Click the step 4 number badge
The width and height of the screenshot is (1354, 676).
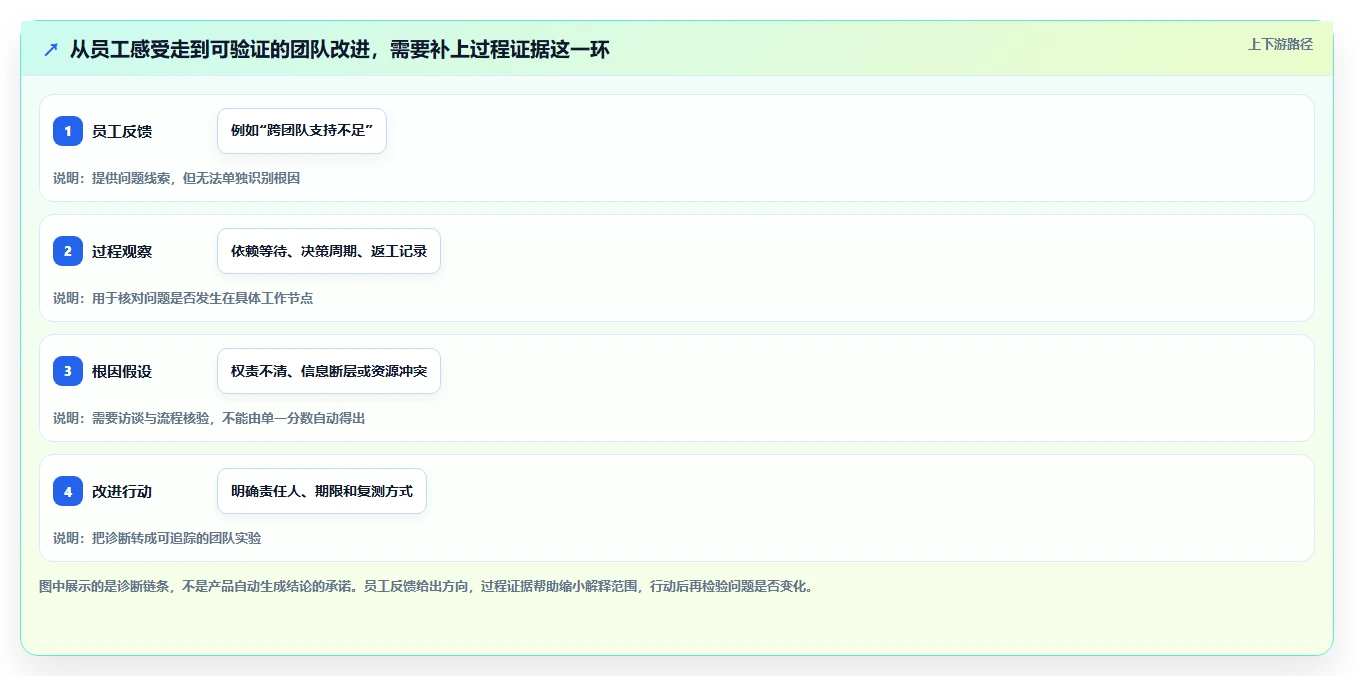coord(68,491)
